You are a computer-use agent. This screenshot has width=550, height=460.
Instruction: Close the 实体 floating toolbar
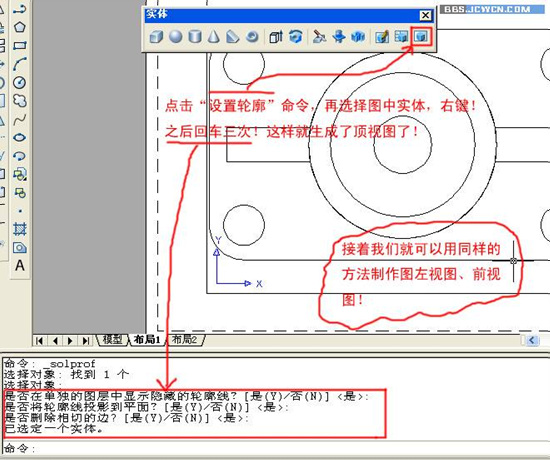425,15
